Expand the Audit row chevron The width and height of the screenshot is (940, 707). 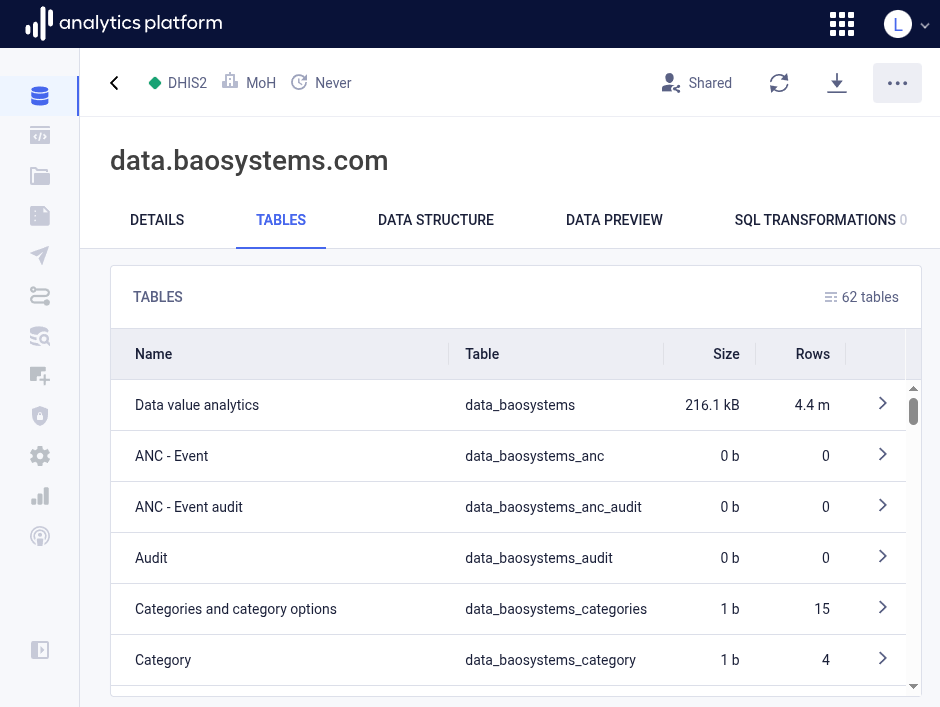pyautogui.click(x=882, y=556)
